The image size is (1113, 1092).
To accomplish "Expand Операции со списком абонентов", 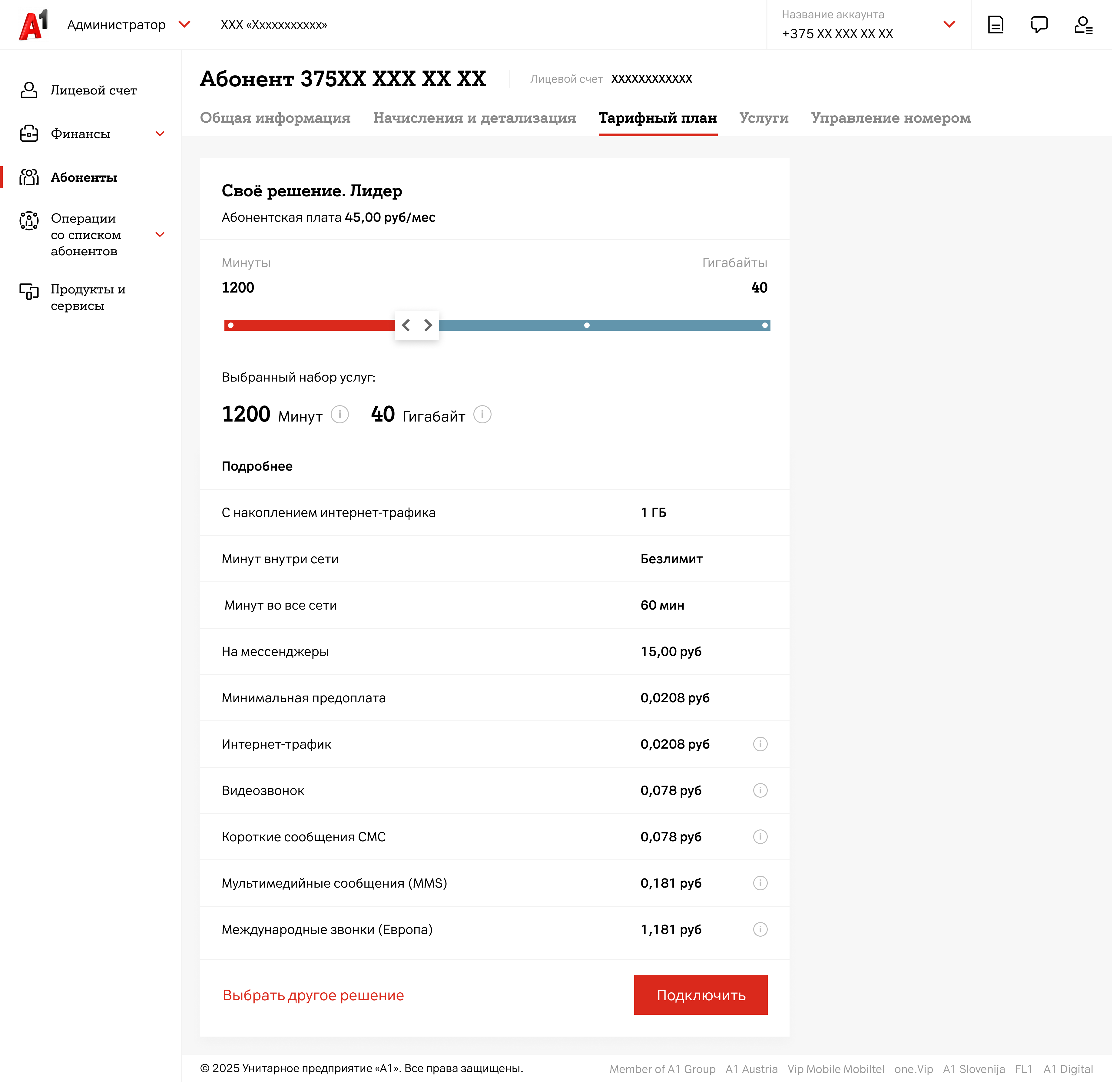I will click(160, 235).
